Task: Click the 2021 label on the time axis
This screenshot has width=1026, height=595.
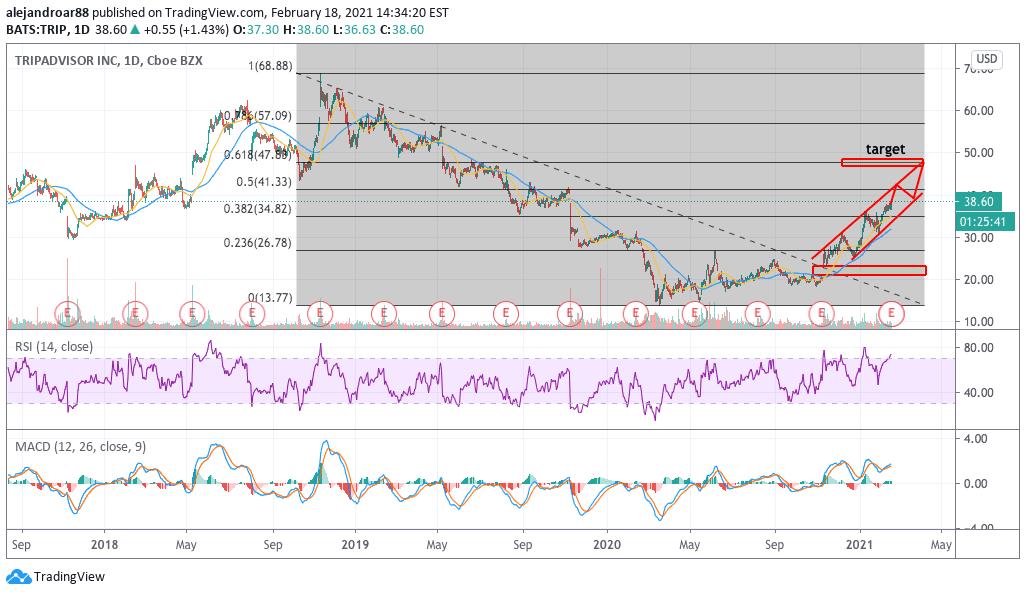Action: 859,545
